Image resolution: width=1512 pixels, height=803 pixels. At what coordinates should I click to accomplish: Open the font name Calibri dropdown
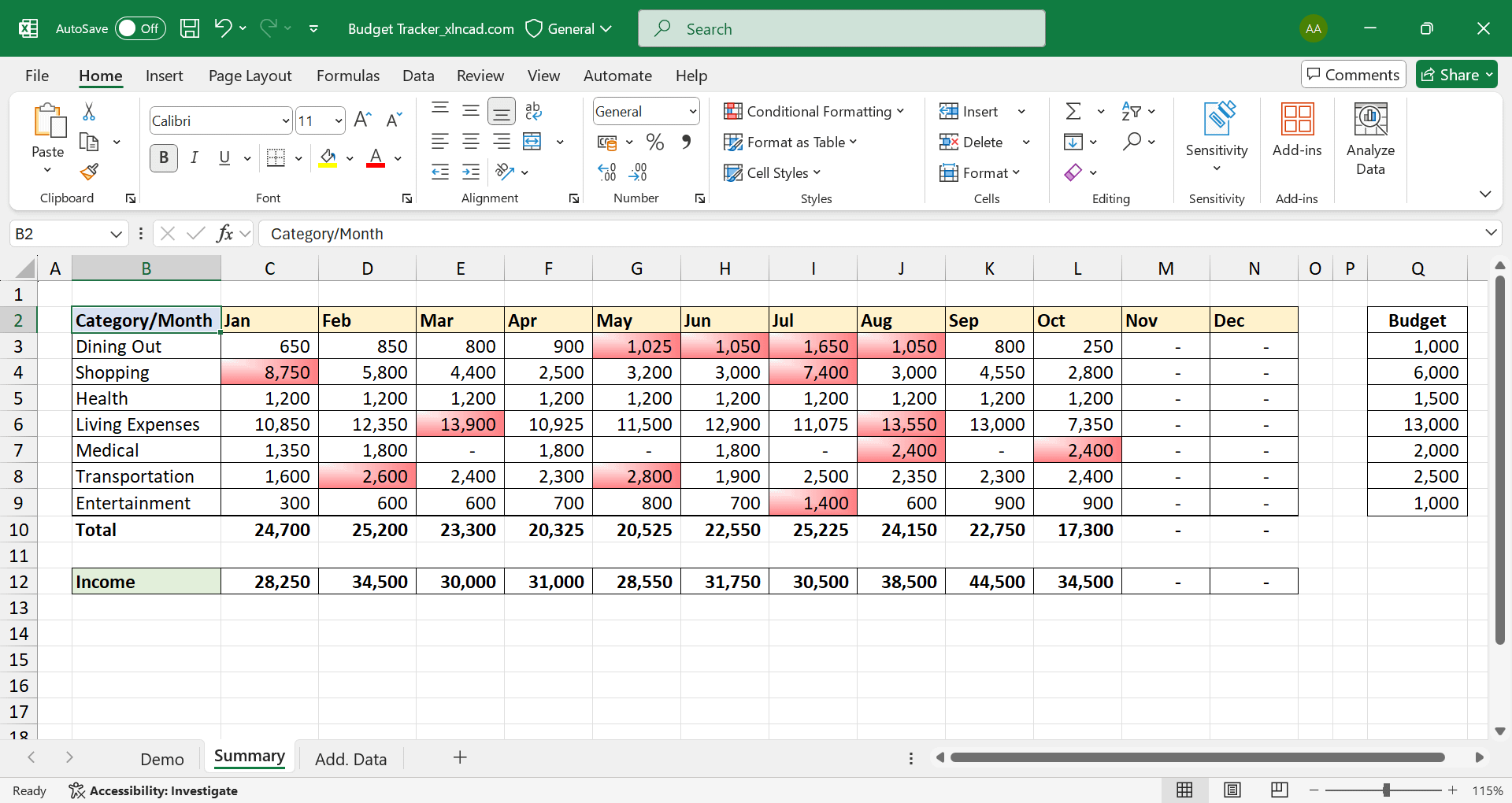click(286, 120)
